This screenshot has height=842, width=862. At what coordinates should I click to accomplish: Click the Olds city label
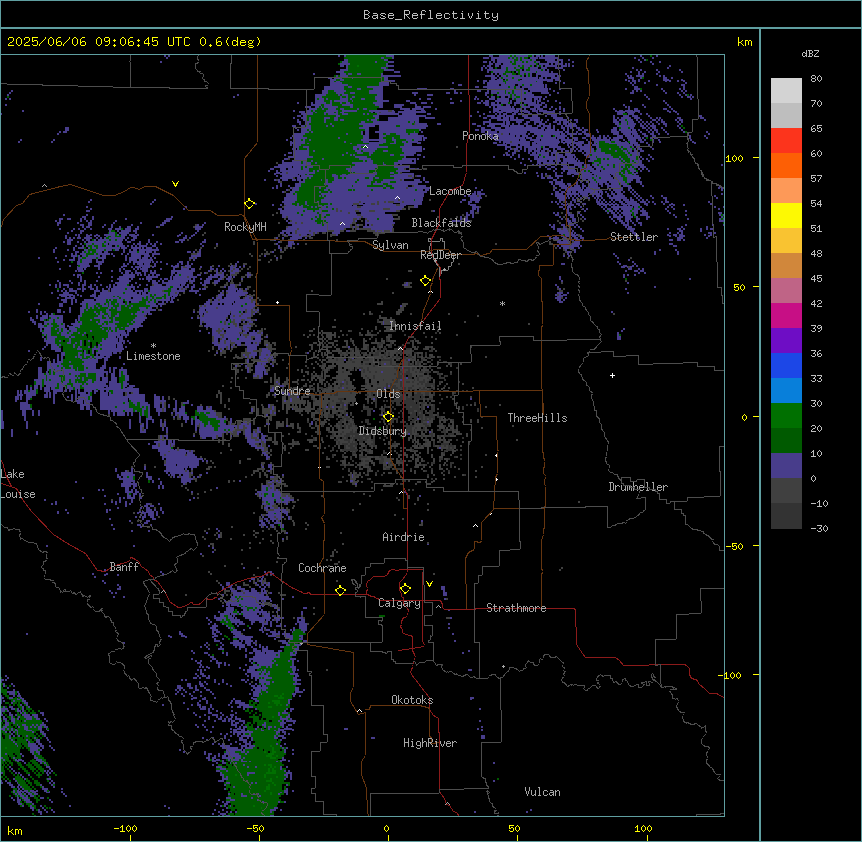[388, 394]
